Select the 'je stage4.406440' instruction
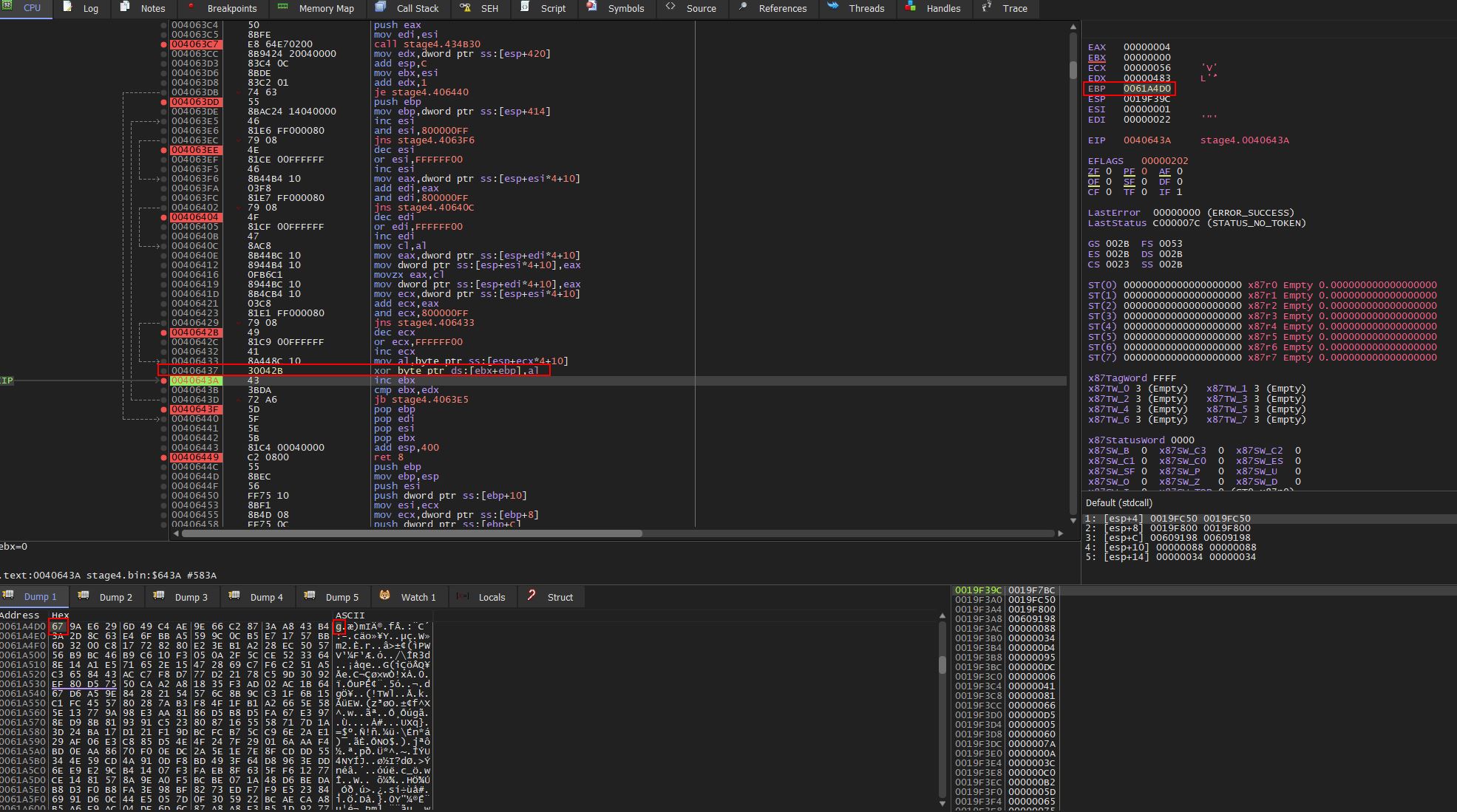The height and width of the screenshot is (812, 1457). tap(421, 92)
